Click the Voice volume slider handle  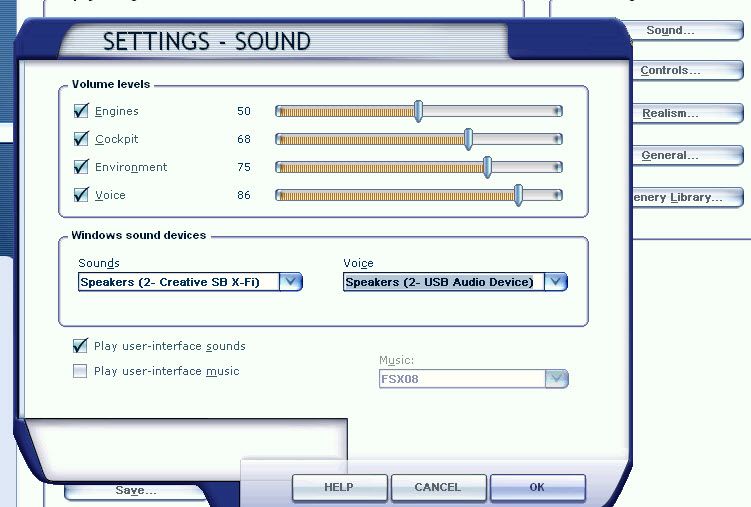click(518, 195)
